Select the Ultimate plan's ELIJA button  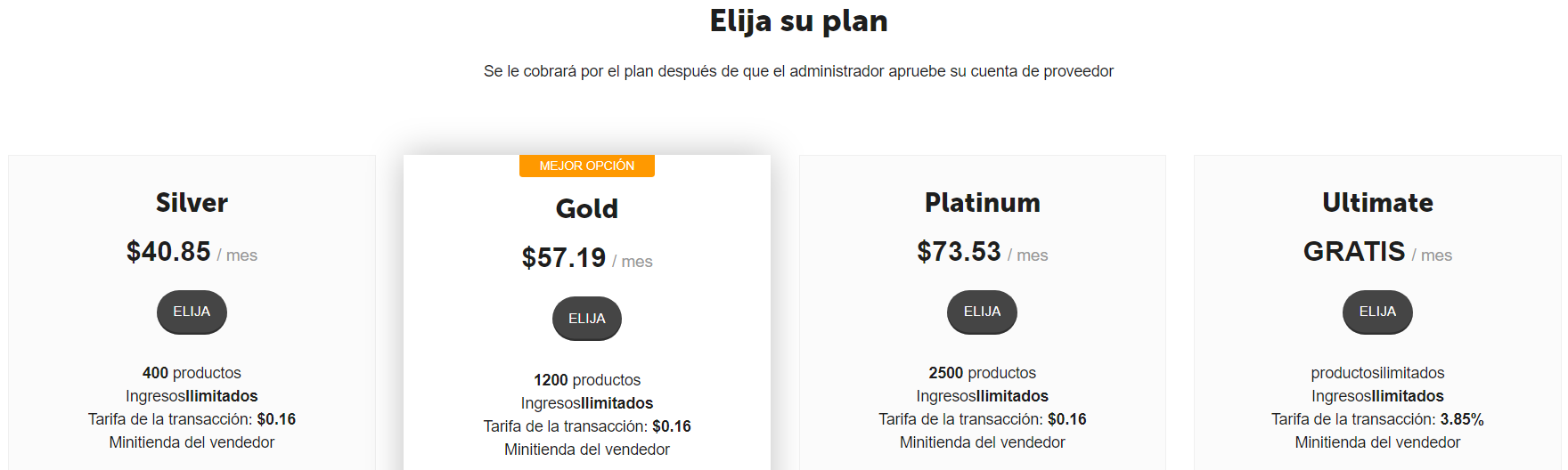(x=1377, y=312)
